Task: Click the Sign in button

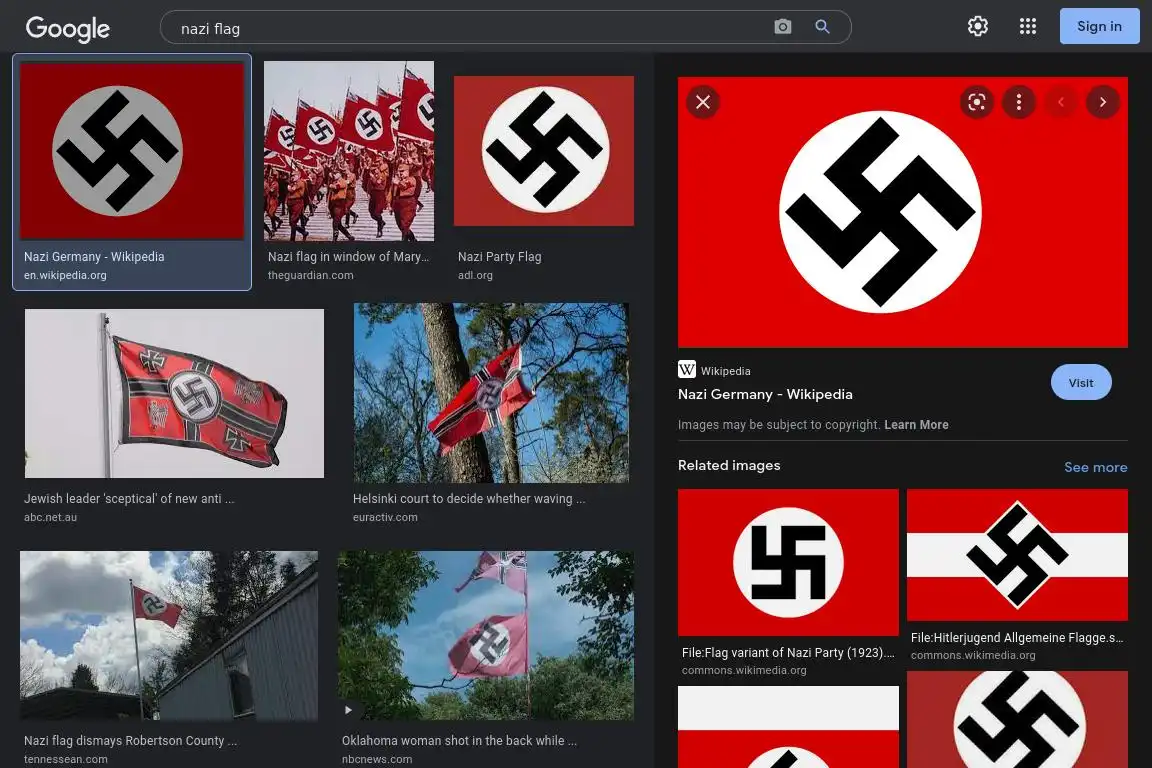Action: [x=1099, y=26]
